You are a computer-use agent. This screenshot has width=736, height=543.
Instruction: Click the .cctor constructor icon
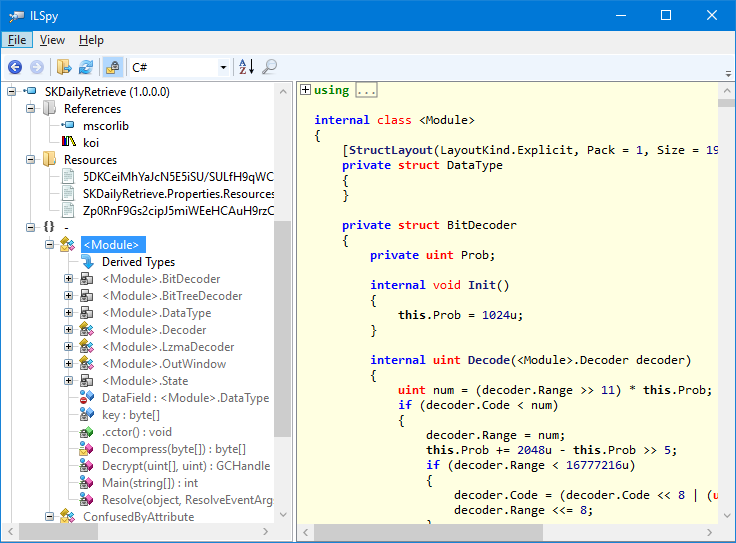(86, 432)
